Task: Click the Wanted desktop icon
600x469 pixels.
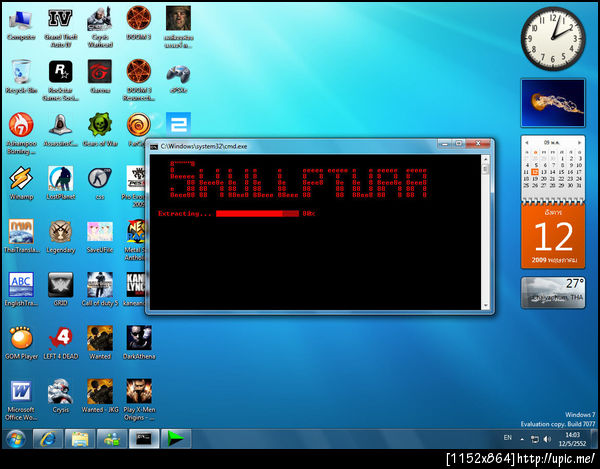Action: click(100, 342)
